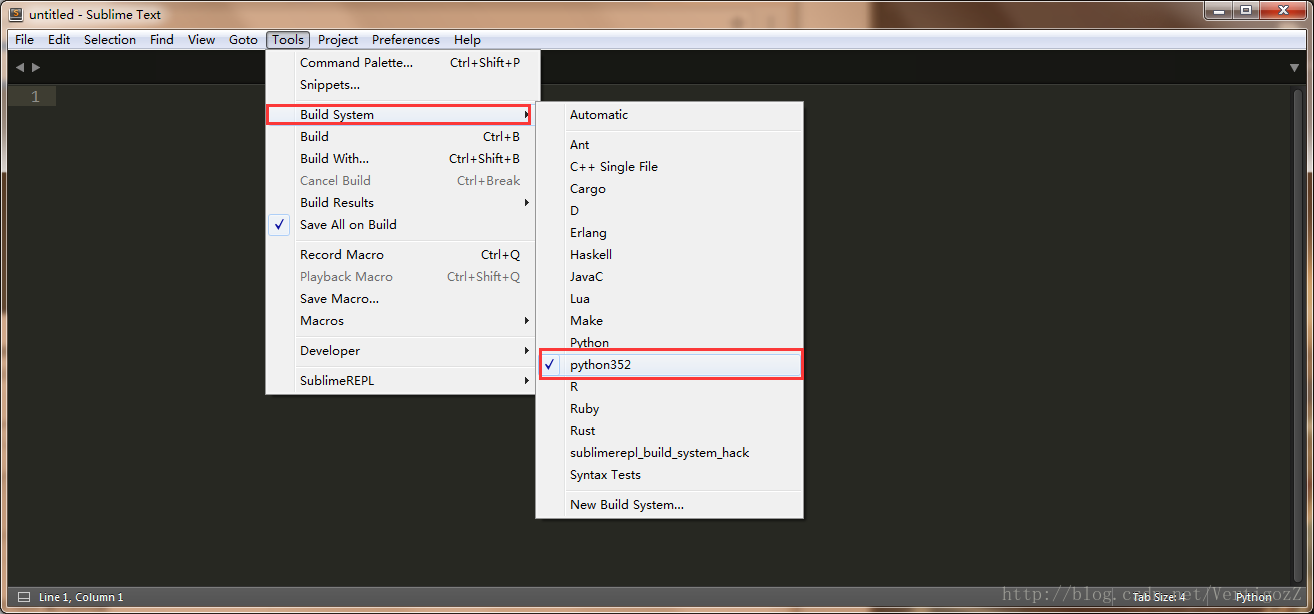Expand the Developer submenu
The height and width of the screenshot is (614, 1314).
pos(402,351)
